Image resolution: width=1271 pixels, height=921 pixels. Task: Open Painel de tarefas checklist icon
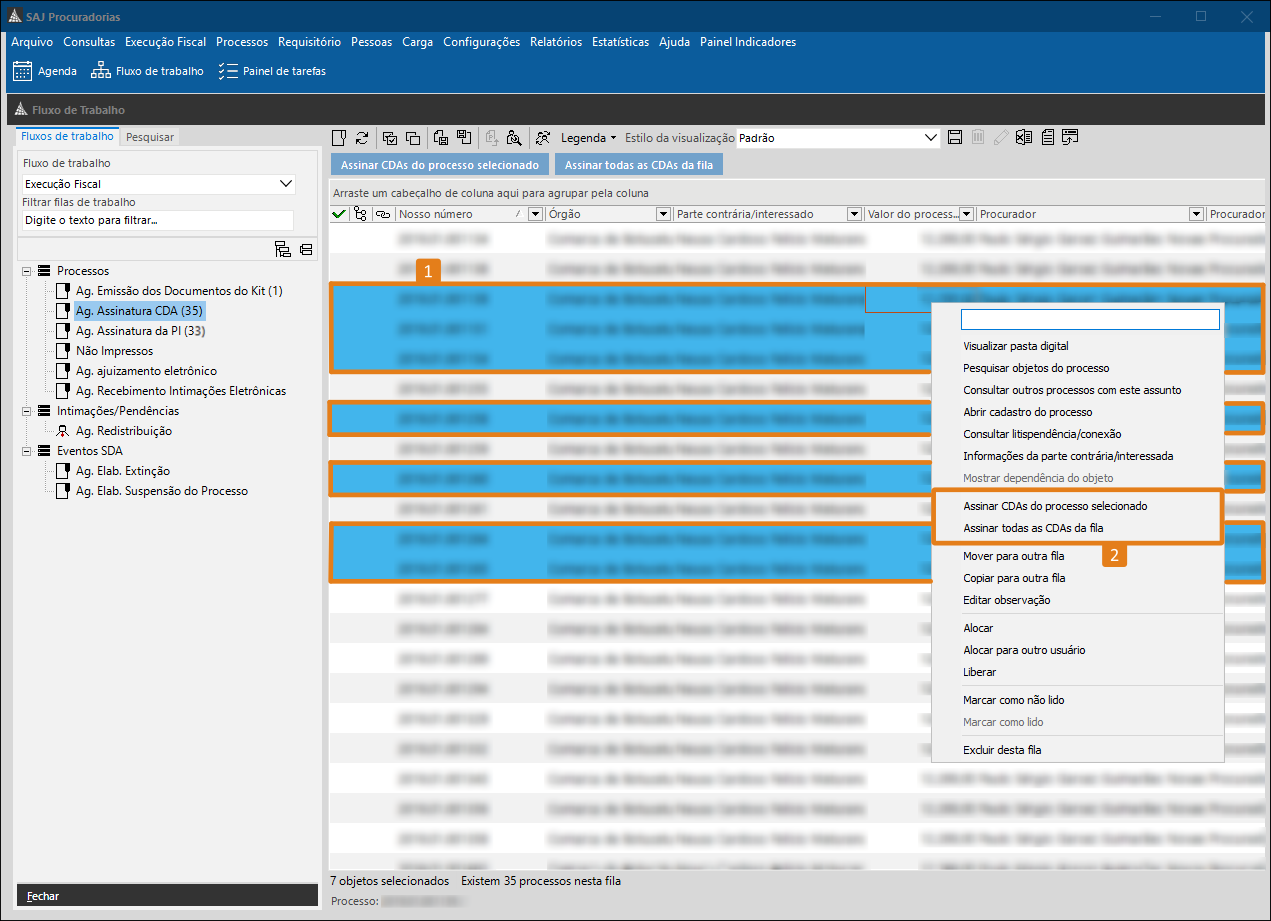[228, 71]
